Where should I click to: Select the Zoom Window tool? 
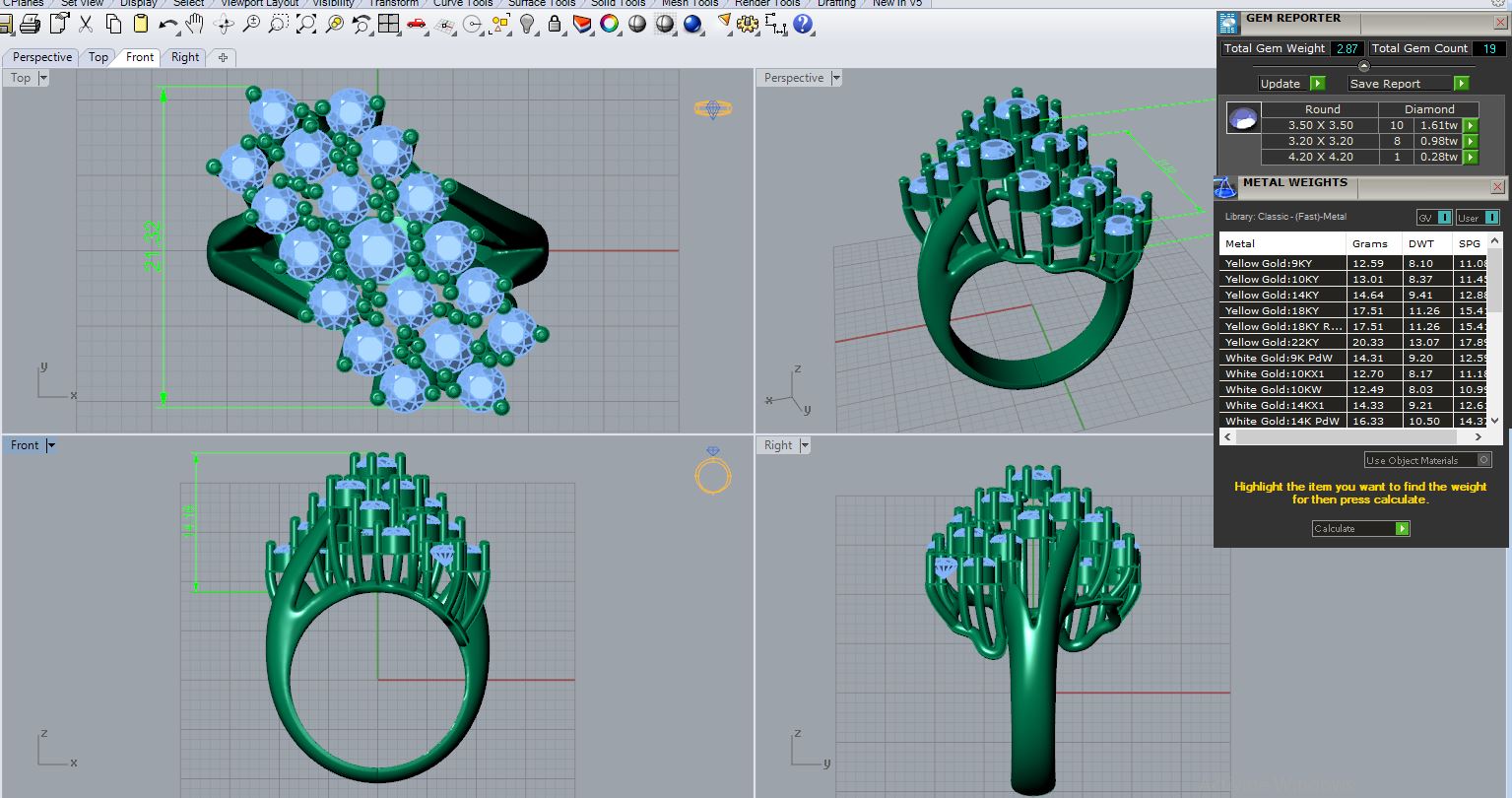279,24
